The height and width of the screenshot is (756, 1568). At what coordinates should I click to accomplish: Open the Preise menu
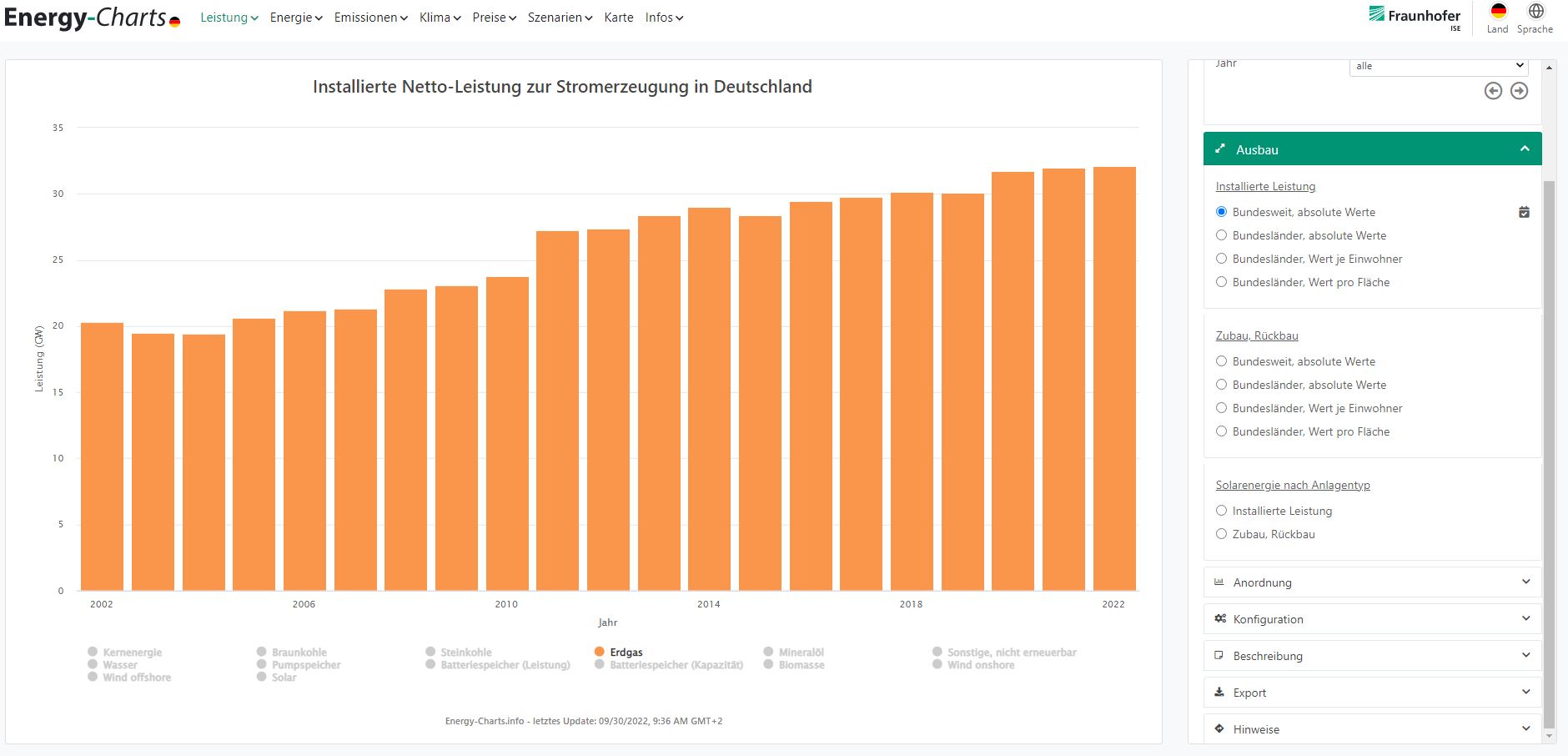click(x=495, y=18)
